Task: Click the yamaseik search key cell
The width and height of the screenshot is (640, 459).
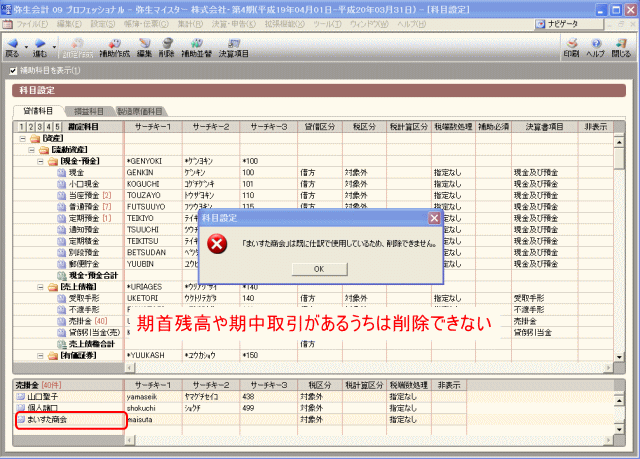Action: pos(153,397)
